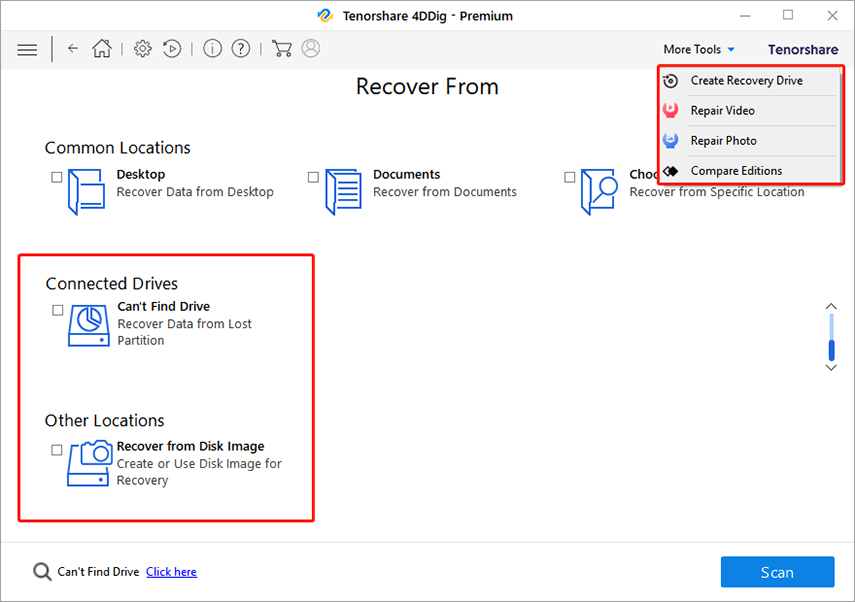The width and height of the screenshot is (855, 602).
Task: Select Create Recovery Drive menu item
Action: coord(750,81)
